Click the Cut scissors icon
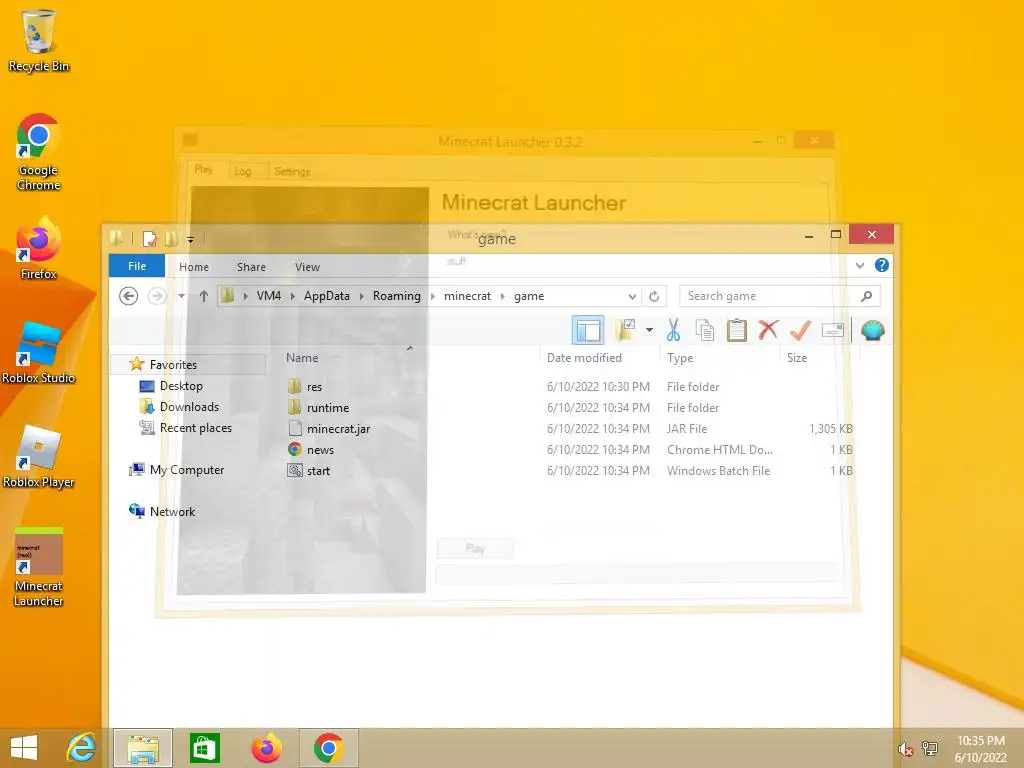 tap(673, 330)
